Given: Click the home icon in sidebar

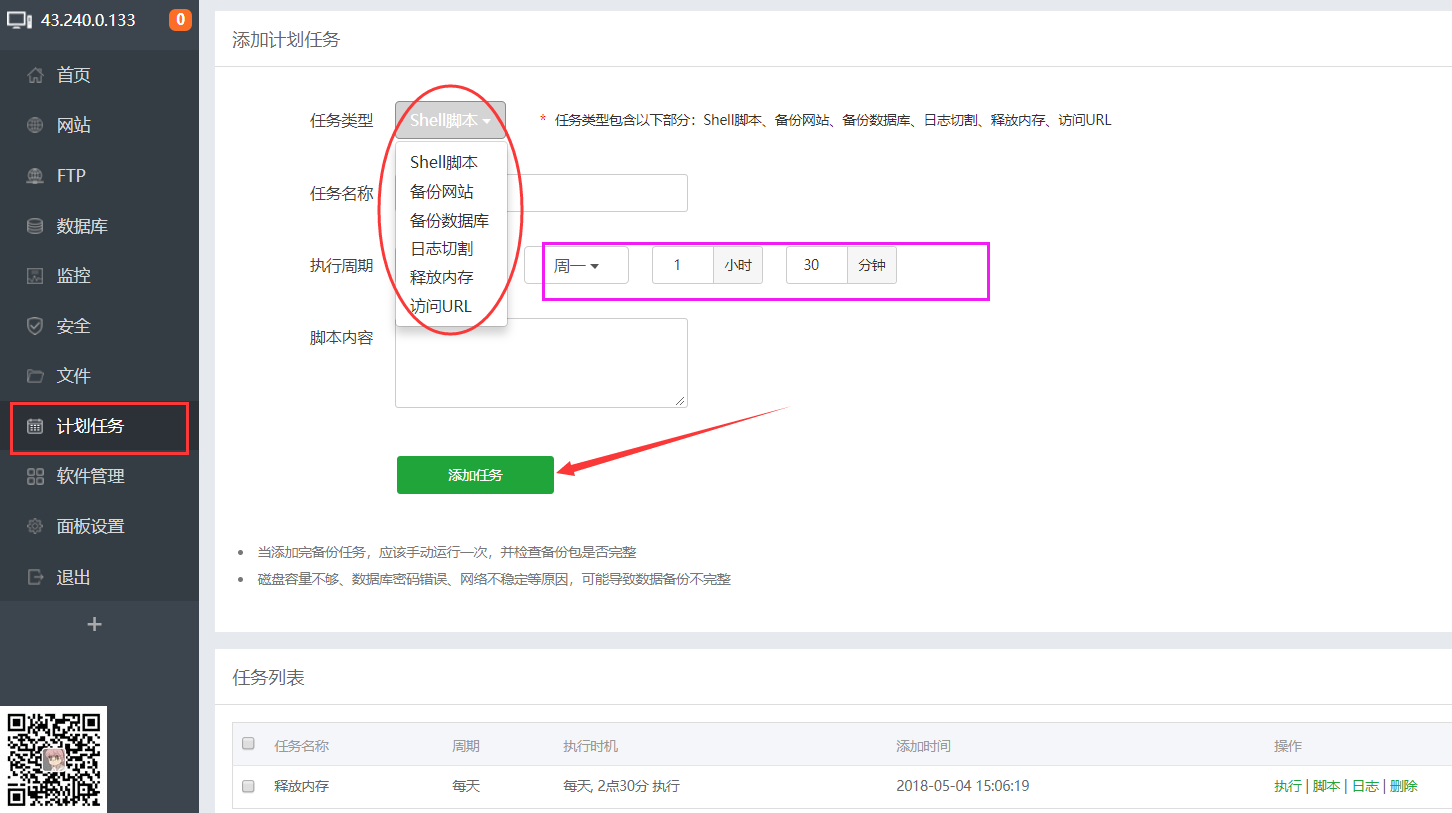Looking at the screenshot, I should (36, 75).
